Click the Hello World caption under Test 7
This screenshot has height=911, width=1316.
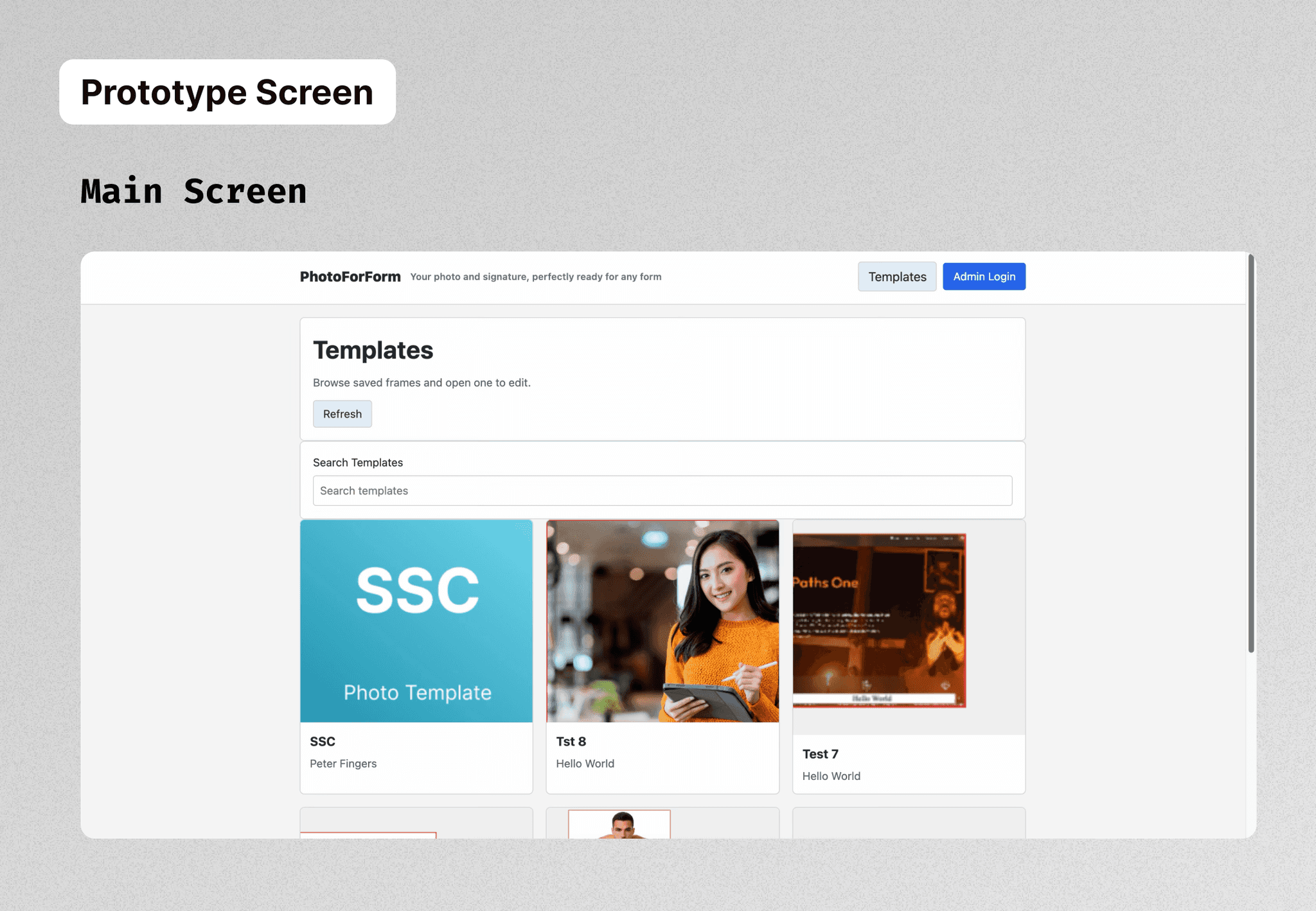[x=831, y=776]
